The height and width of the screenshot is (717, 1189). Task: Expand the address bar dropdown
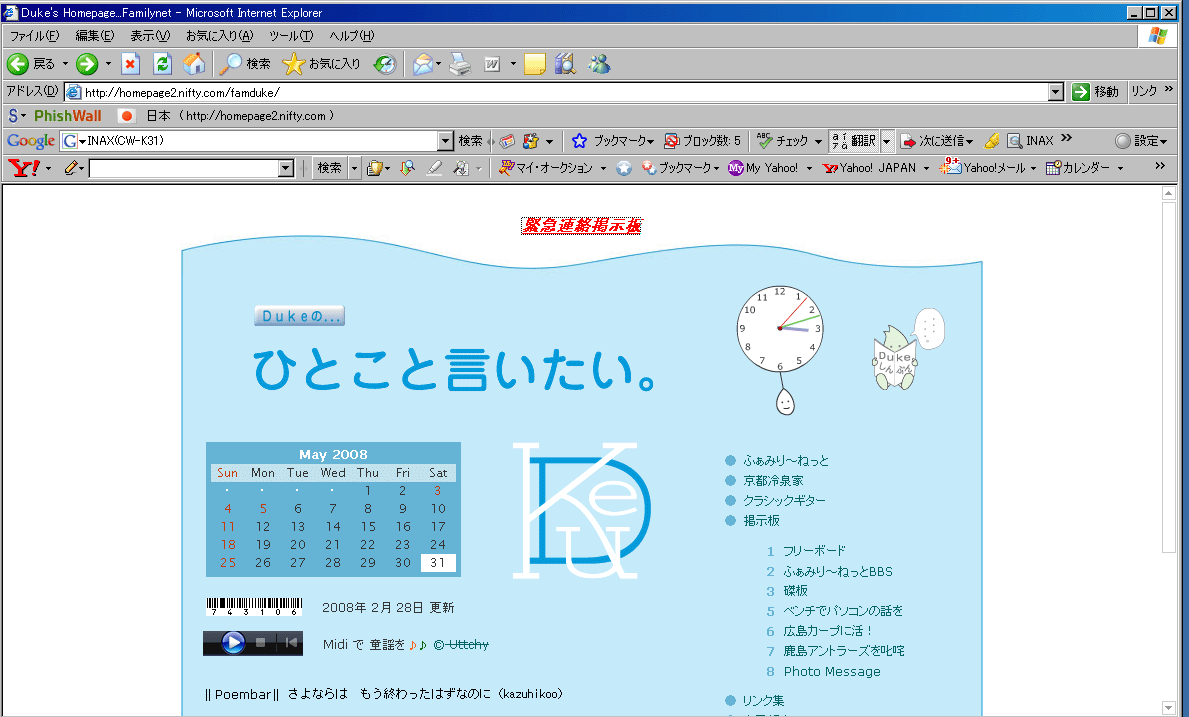pyautogui.click(x=1056, y=92)
